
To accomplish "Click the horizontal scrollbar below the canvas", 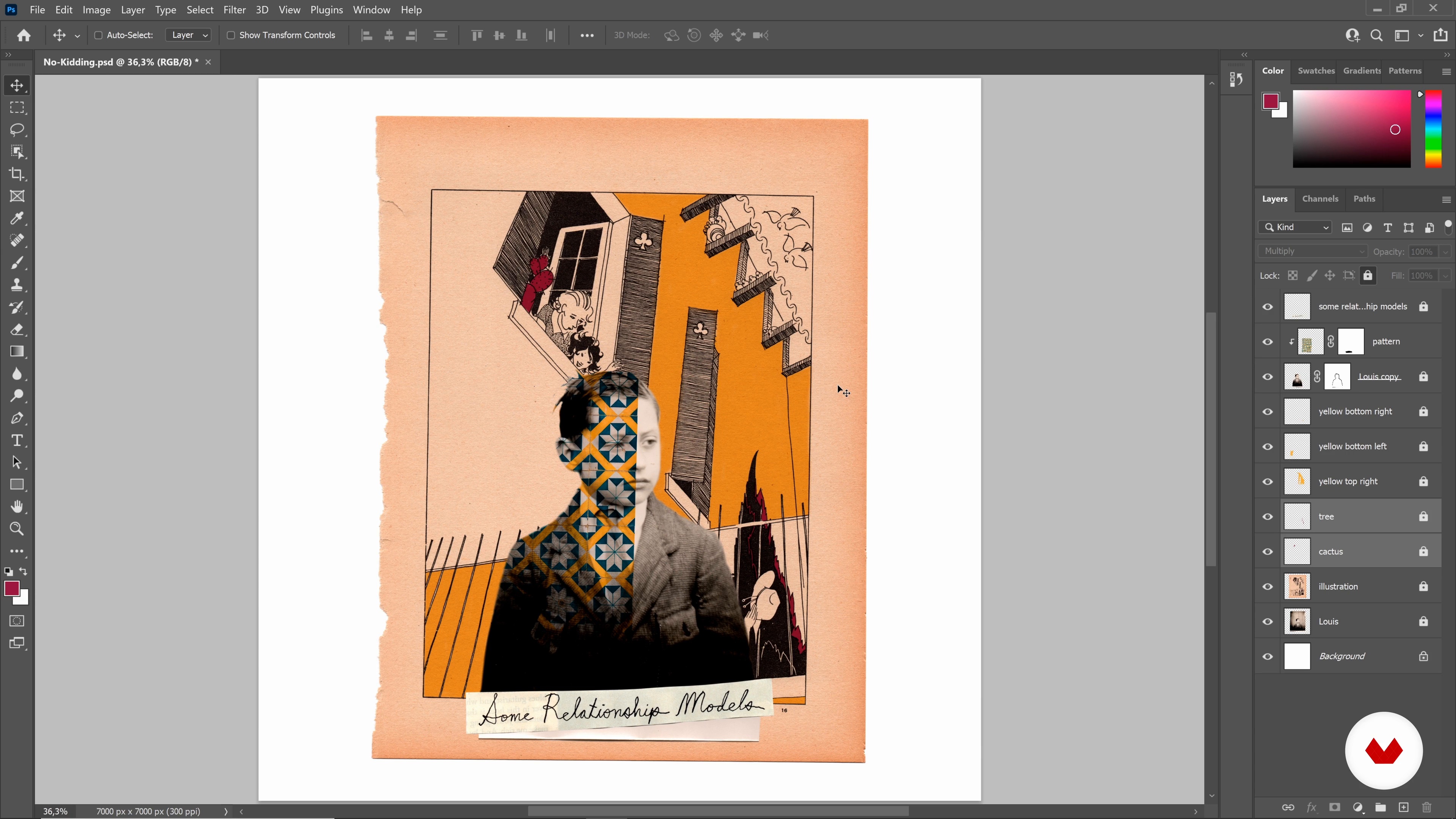I will click(718, 811).
